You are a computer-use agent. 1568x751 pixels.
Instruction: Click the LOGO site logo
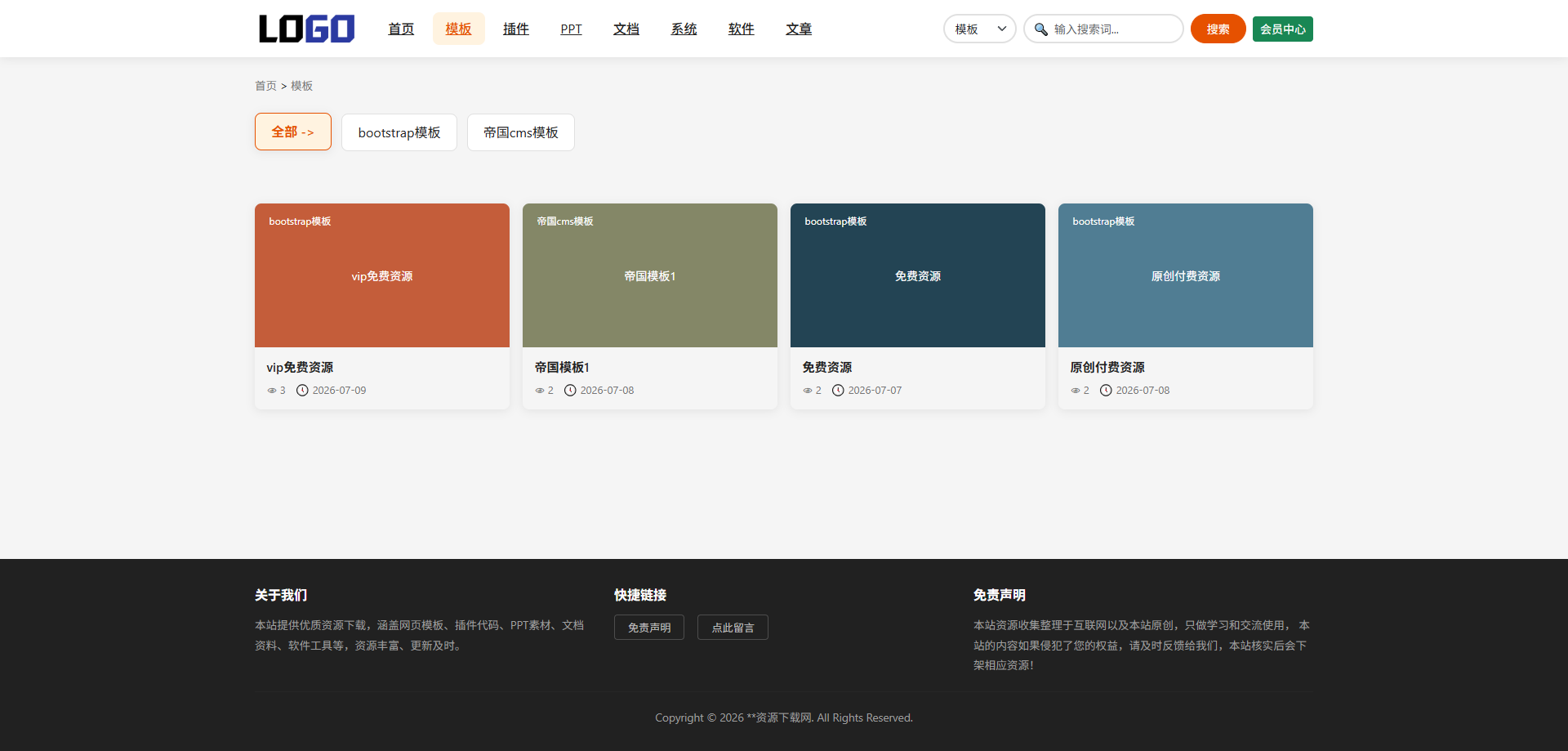(306, 29)
